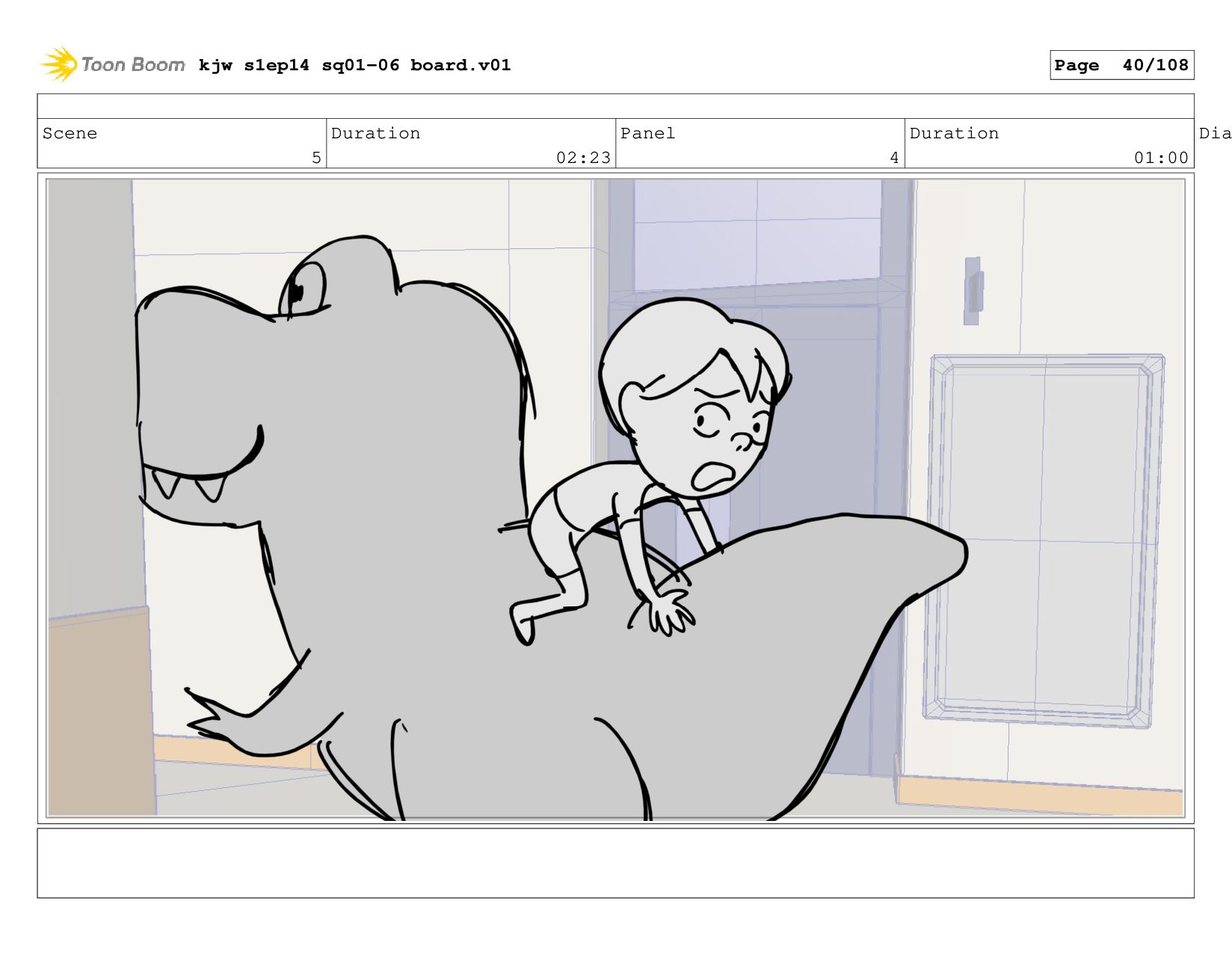The image size is (1232, 954).
Task: Click the scene duration value '02:23'
Action: click(x=583, y=158)
